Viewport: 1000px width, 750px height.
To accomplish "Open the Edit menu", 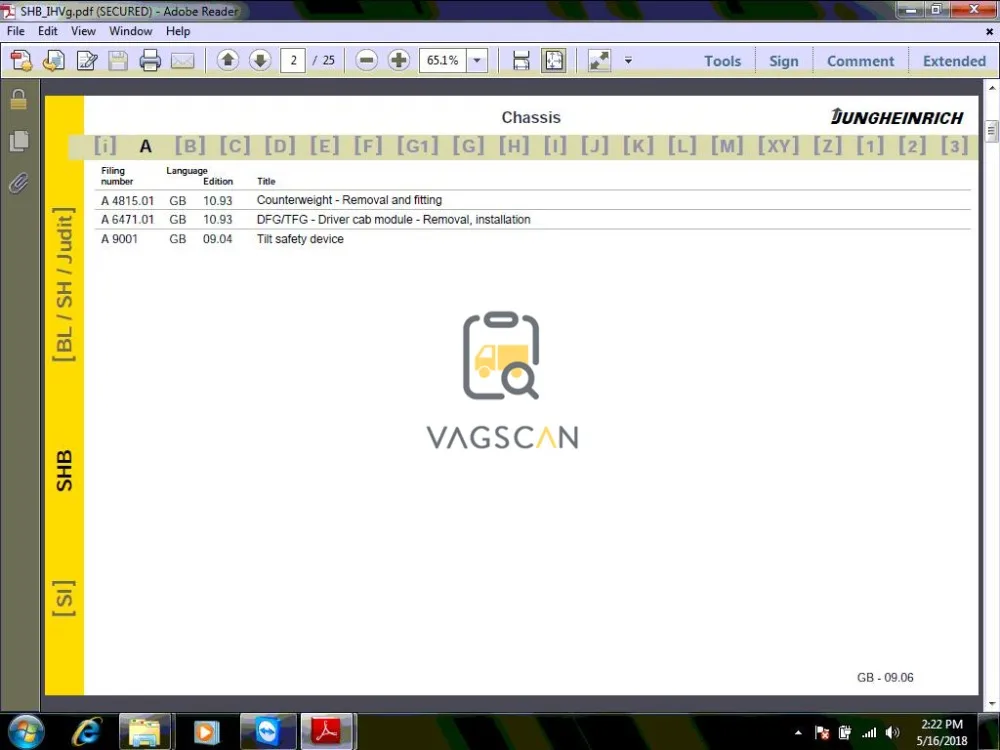I will pyautogui.click(x=48, y=31).
